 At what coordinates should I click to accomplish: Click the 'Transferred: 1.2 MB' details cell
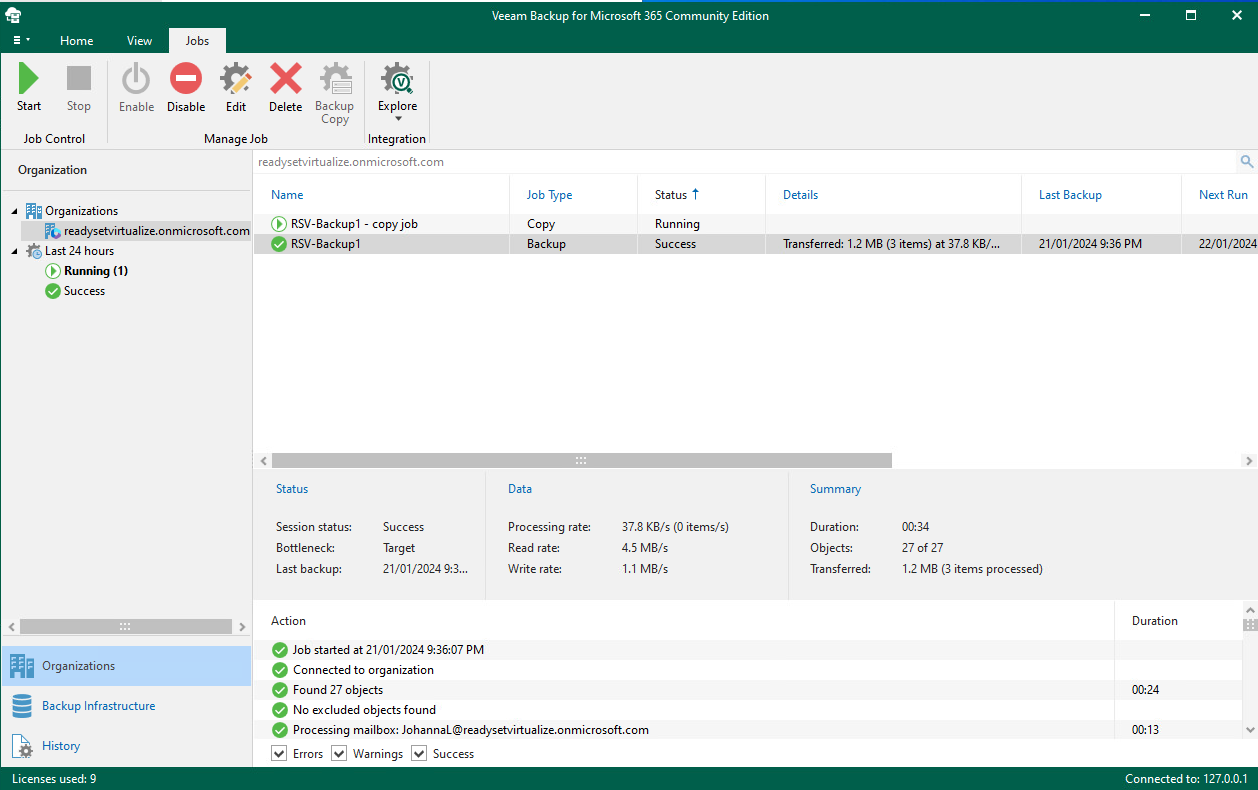pyautogui.click(x=891, y=244)
